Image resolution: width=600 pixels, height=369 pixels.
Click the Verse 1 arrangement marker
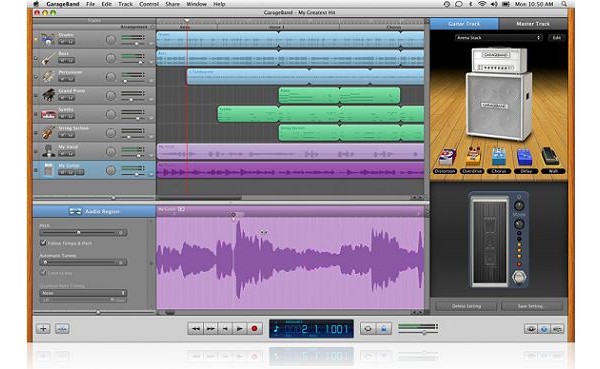point(277,27)
